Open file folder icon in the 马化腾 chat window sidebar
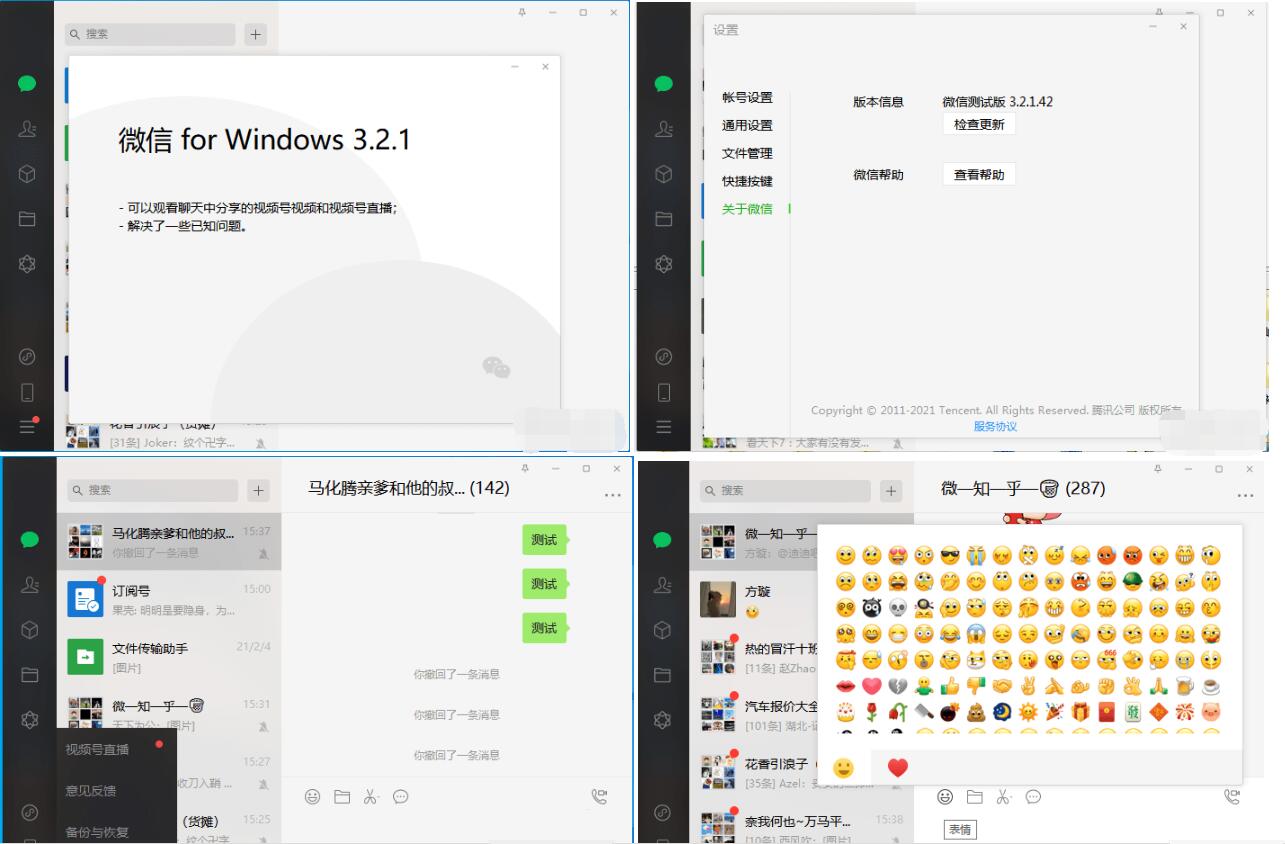Viewport: 1285px width, 844px height. (x=30, y=675)
